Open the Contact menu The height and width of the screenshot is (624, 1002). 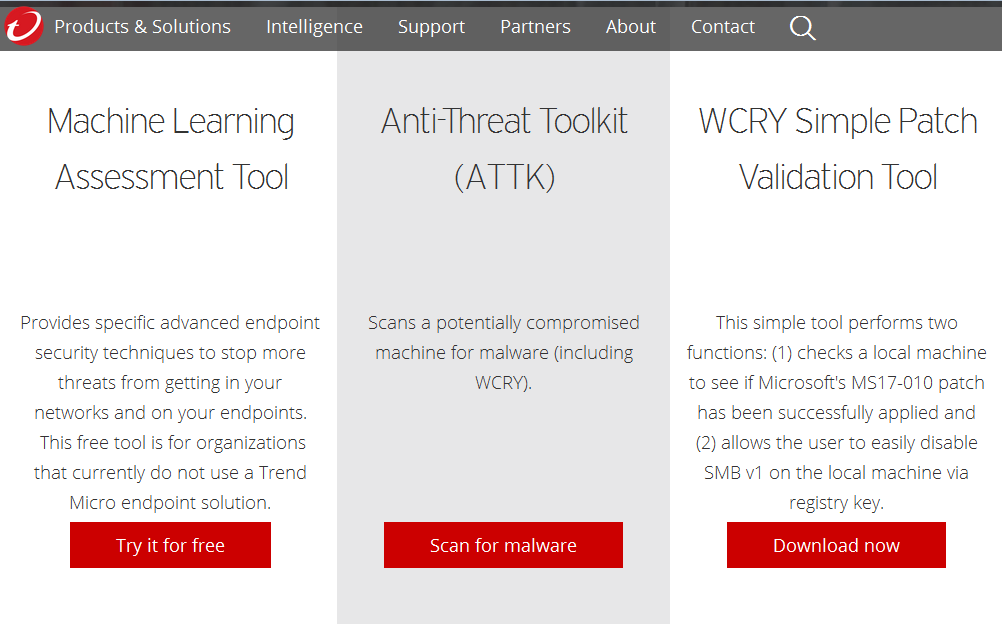[x=723, y=27]
